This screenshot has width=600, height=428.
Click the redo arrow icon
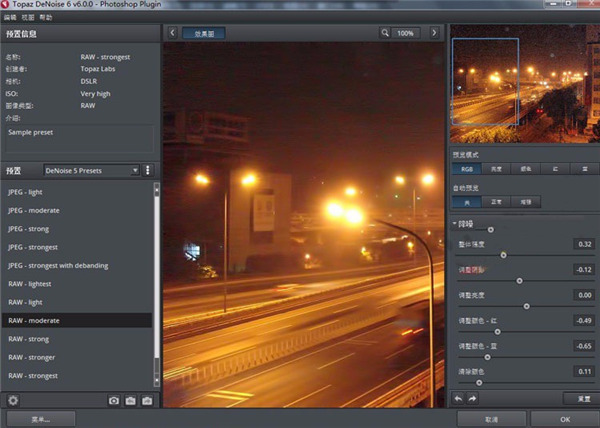click(x=472, y=398)
